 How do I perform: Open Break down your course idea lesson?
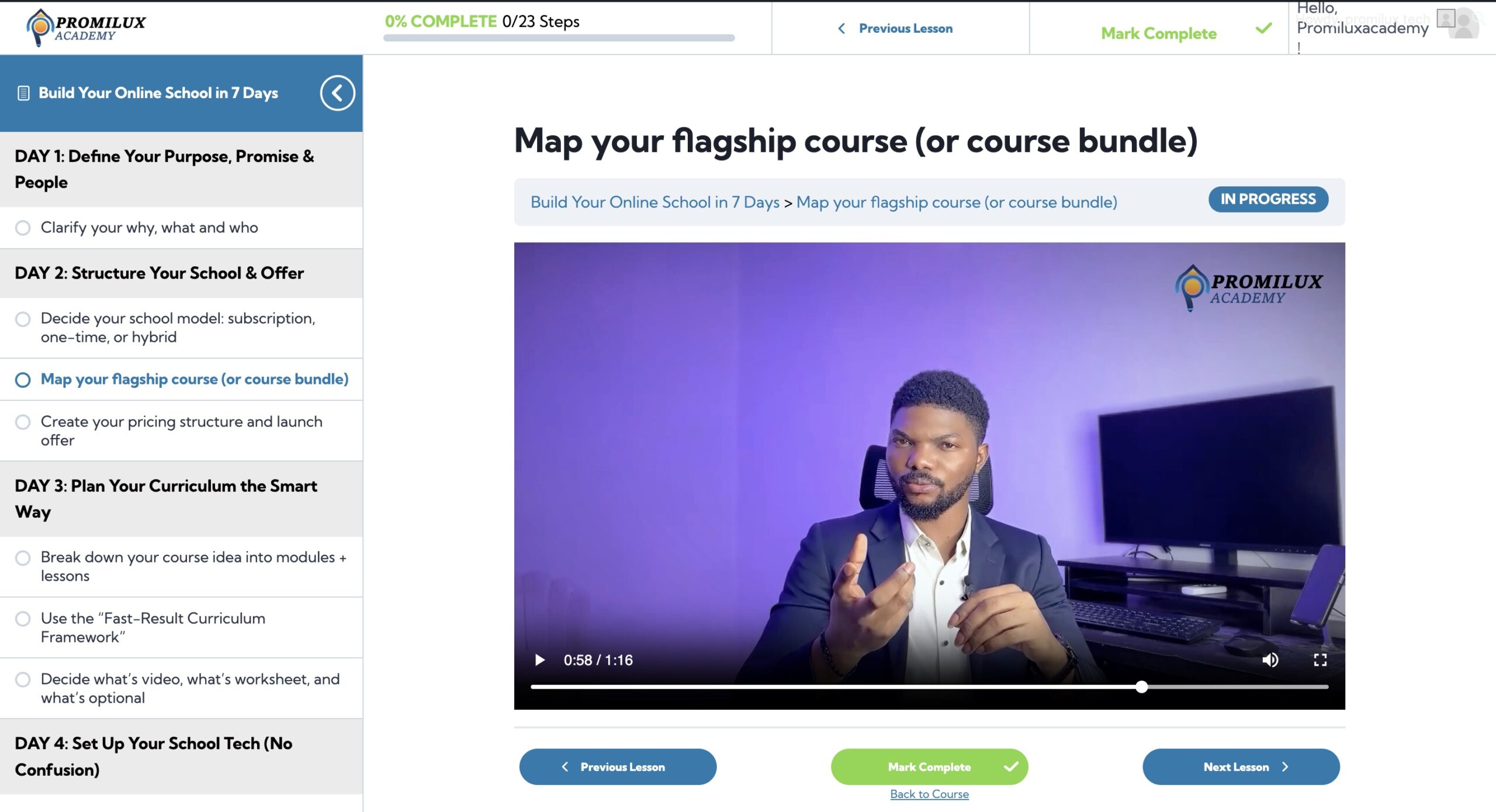click(193, 566)
